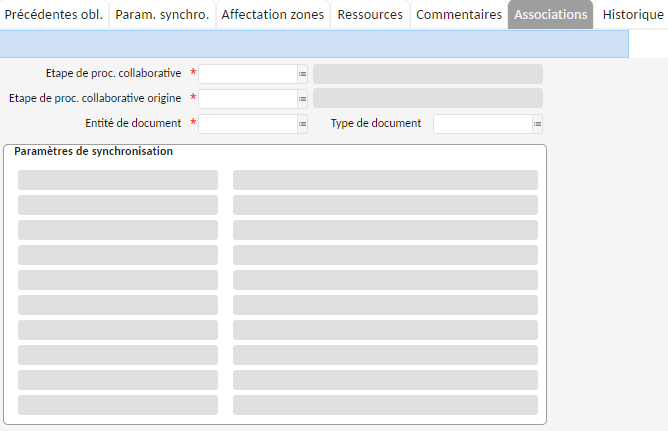Open the Historique tab

pyautogui.click(x=633, y=15)
